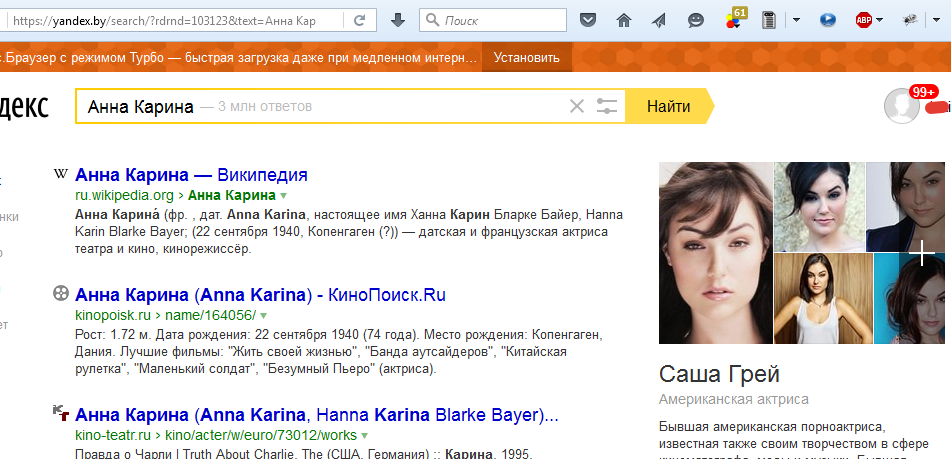Open the chat smiley icon
Viewport: 951px width, 459px height.
[x=696, y=21]
